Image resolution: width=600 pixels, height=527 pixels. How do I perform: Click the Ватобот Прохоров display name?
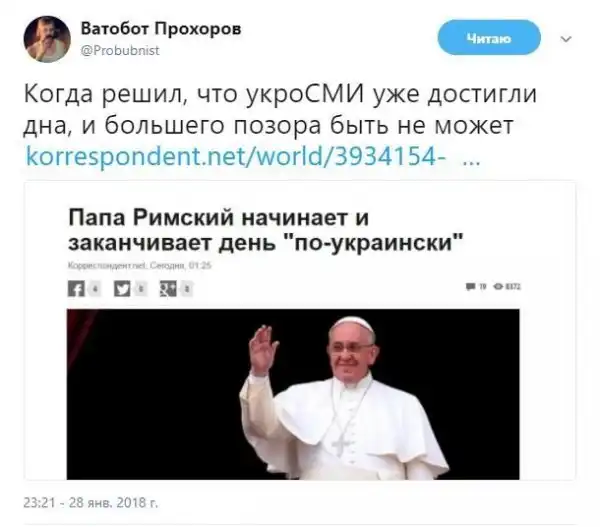(x=161, y=29)
